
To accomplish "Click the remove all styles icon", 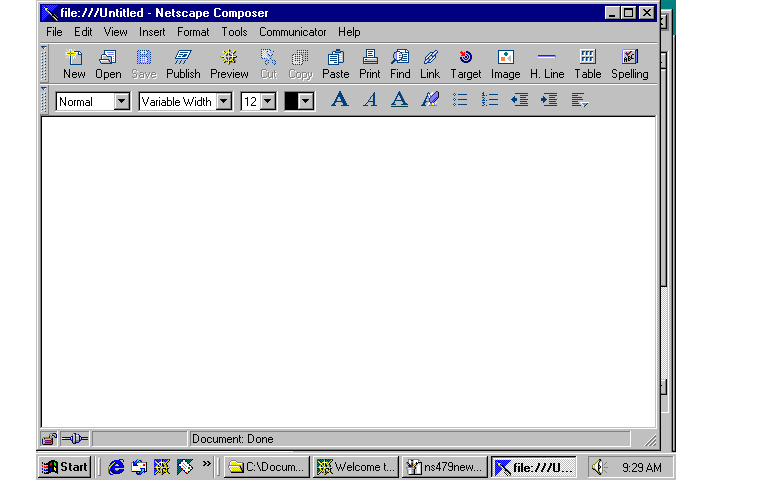I will (x=430, y=100).
